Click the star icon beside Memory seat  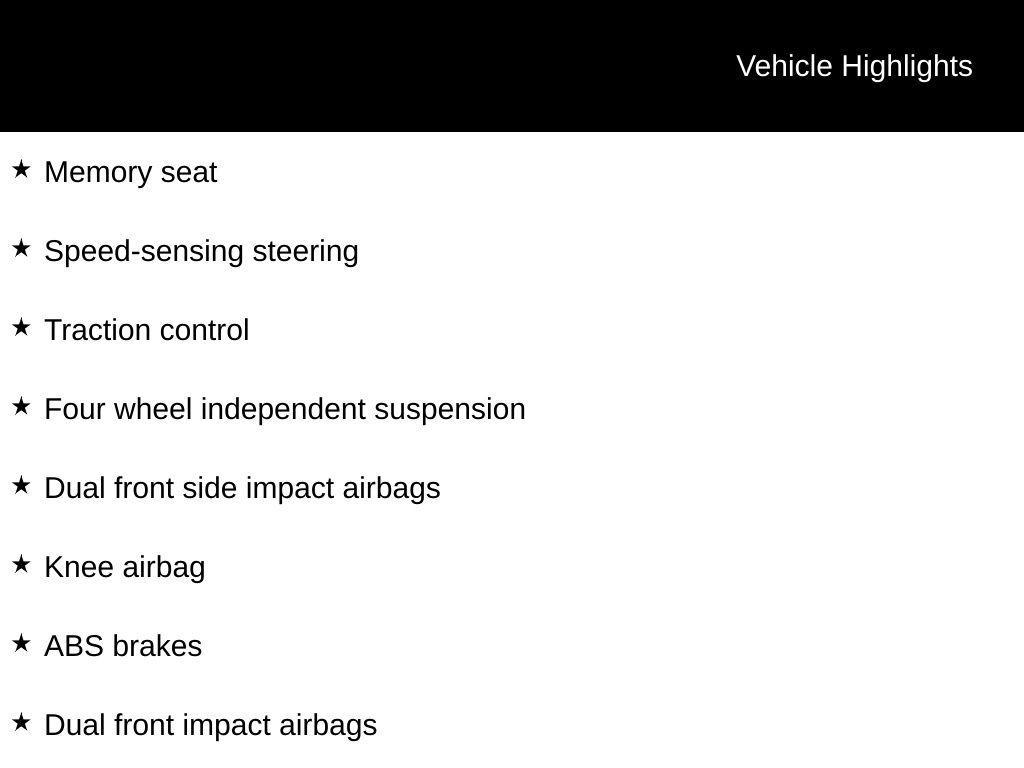[x=21, y=169]
